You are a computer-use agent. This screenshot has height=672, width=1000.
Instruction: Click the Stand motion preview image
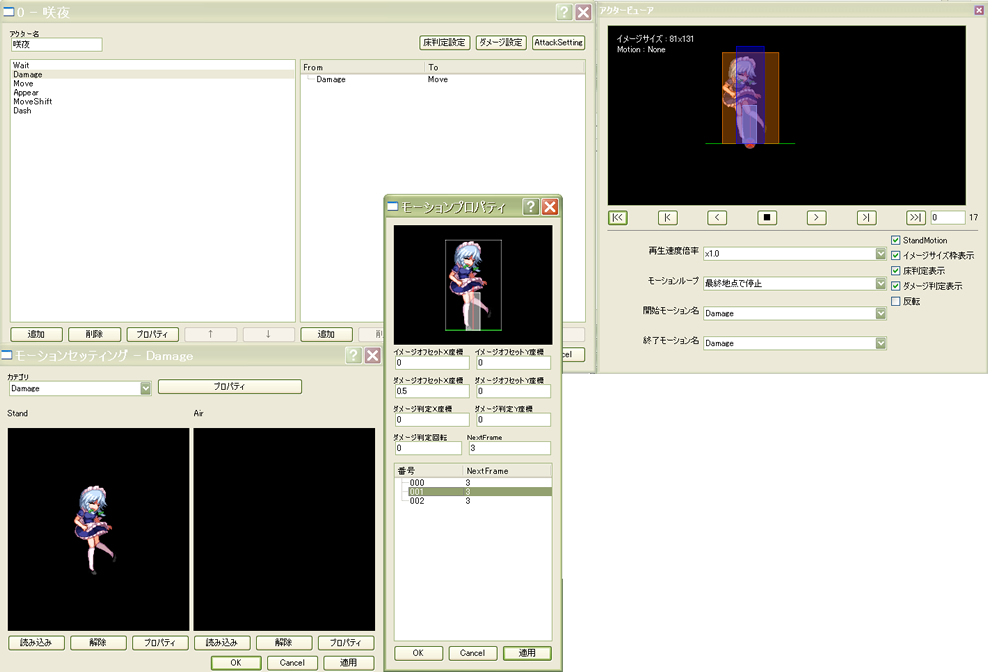click(x=98, y=529)
